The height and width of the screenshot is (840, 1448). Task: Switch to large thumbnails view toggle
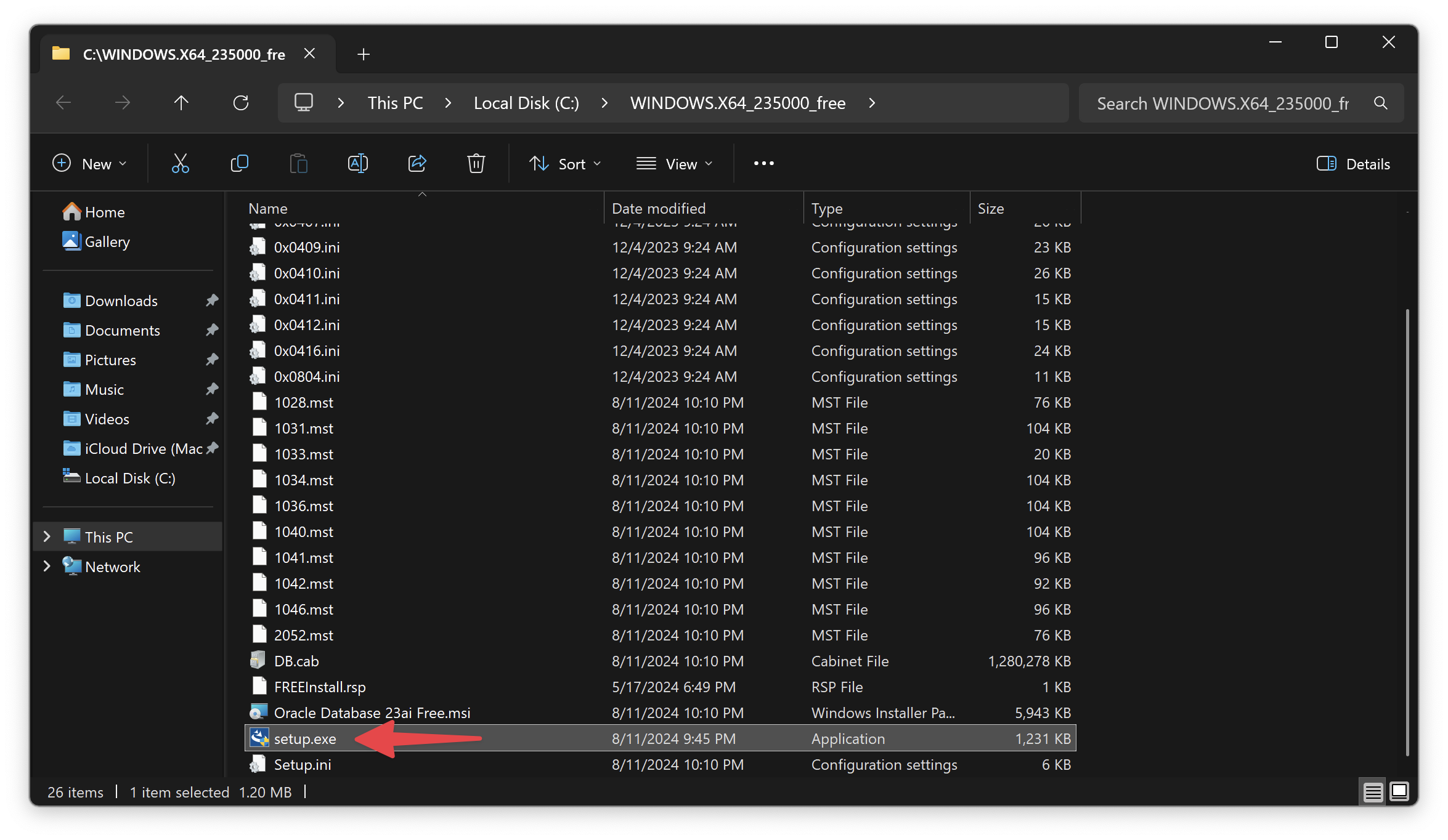point(1399,791)
